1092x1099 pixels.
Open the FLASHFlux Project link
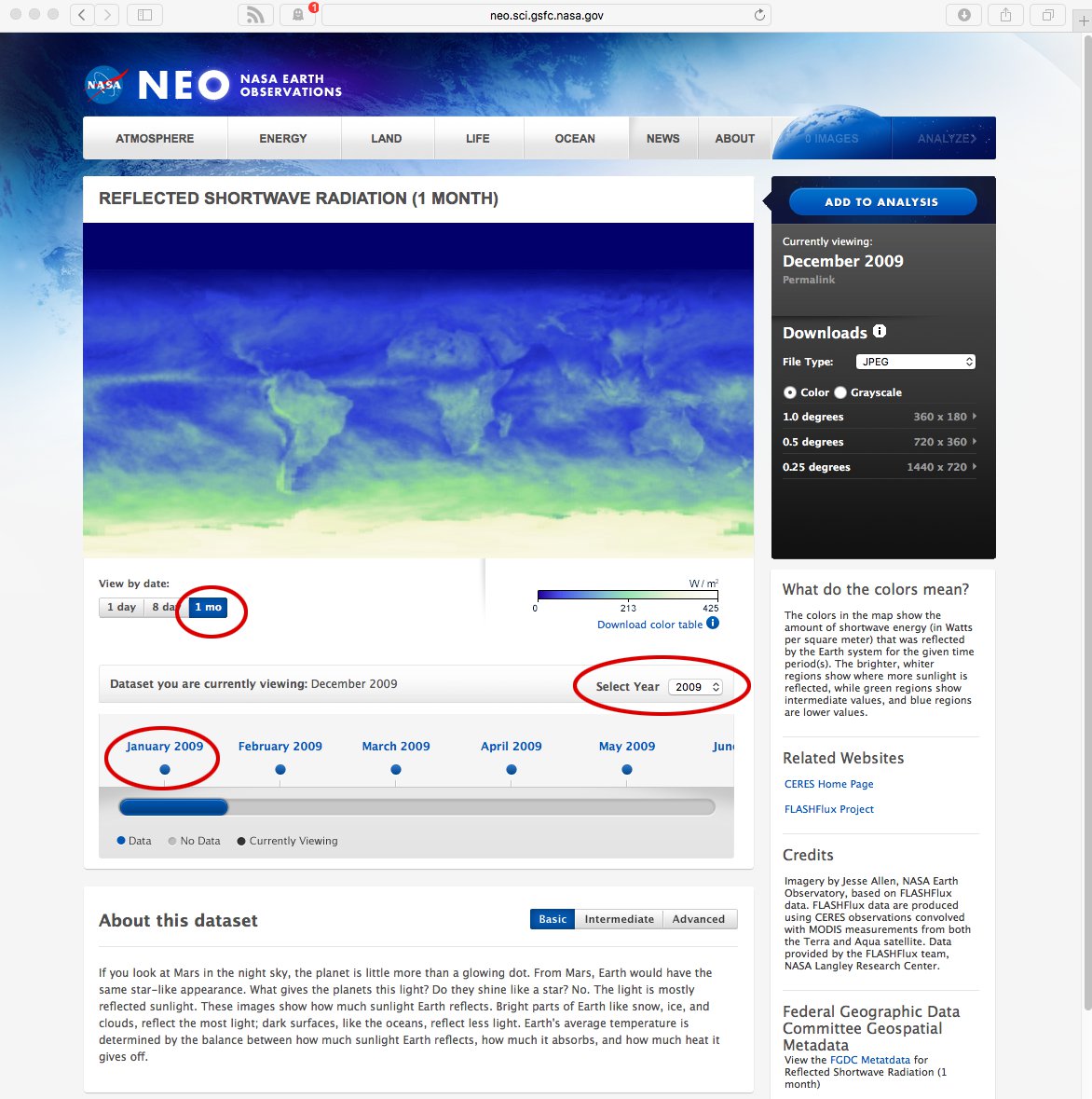(x=828, y=809)
